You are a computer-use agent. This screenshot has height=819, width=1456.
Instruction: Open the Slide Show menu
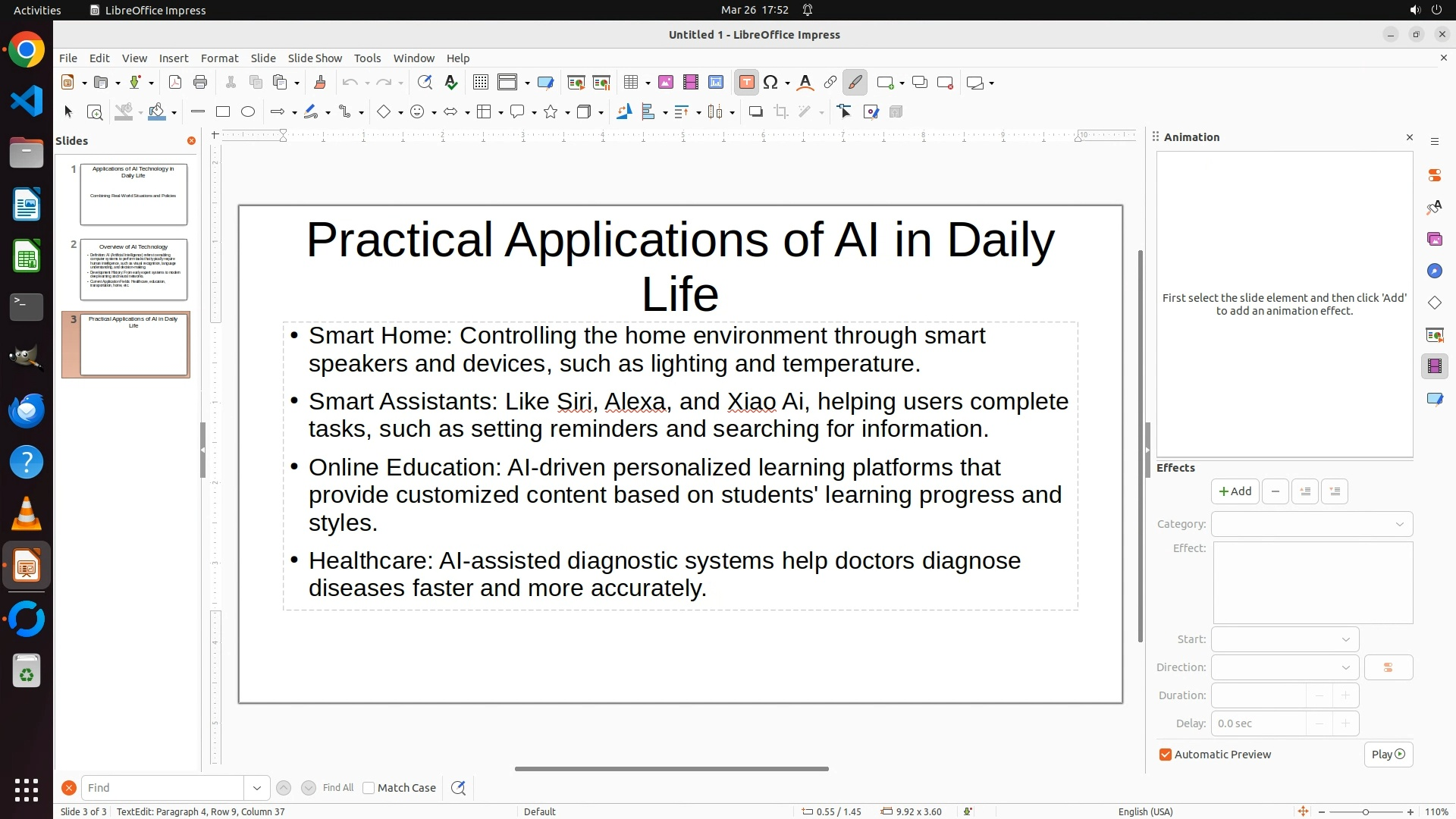[x=314, y=58]
